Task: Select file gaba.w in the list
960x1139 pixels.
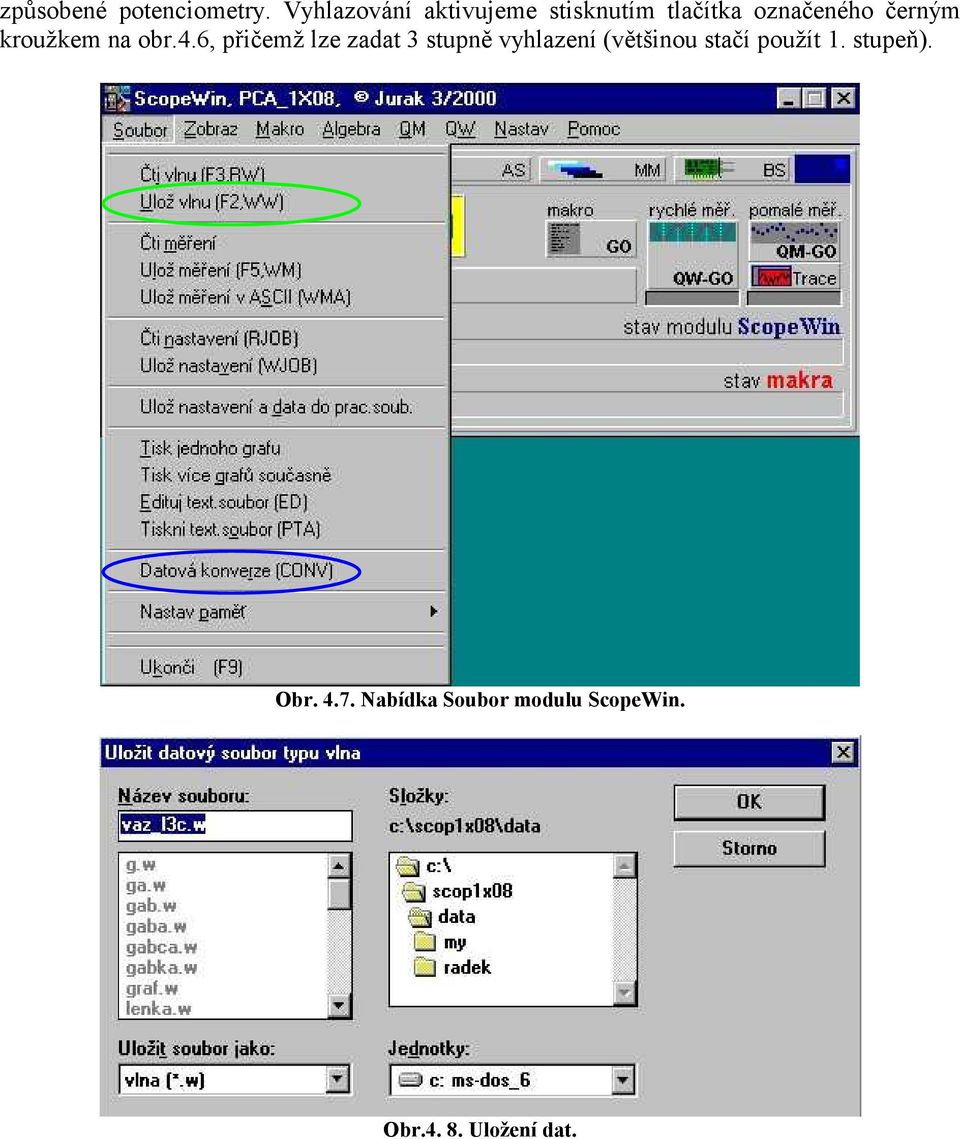Action: click(156, 926)
